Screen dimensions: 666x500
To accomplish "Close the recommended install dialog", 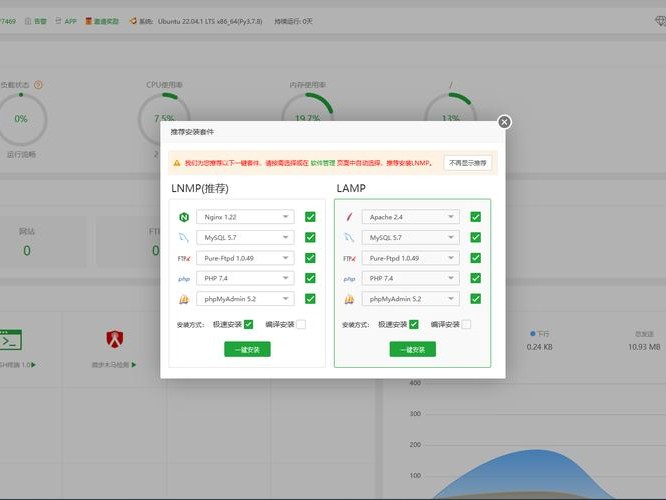I will [504, 122].
